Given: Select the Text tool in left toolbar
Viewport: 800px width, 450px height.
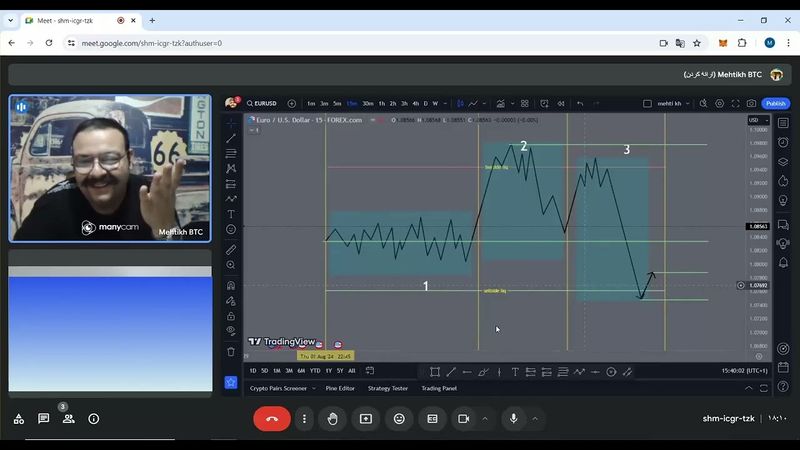Looking at the screenshot, I should (x=231, y=214).
